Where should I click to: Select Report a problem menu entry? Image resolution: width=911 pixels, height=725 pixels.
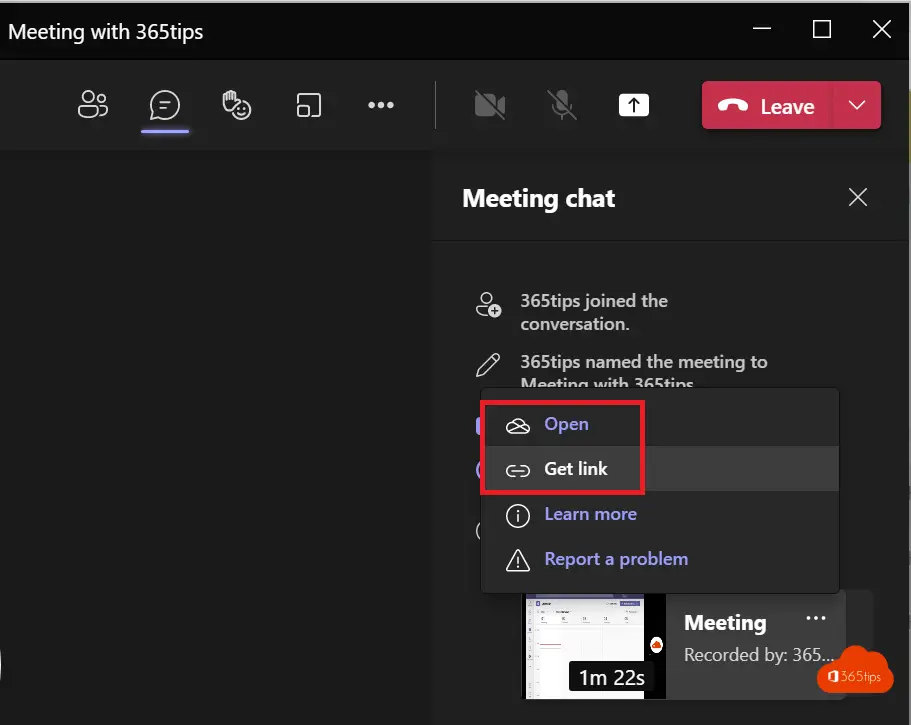click(659, 559)
